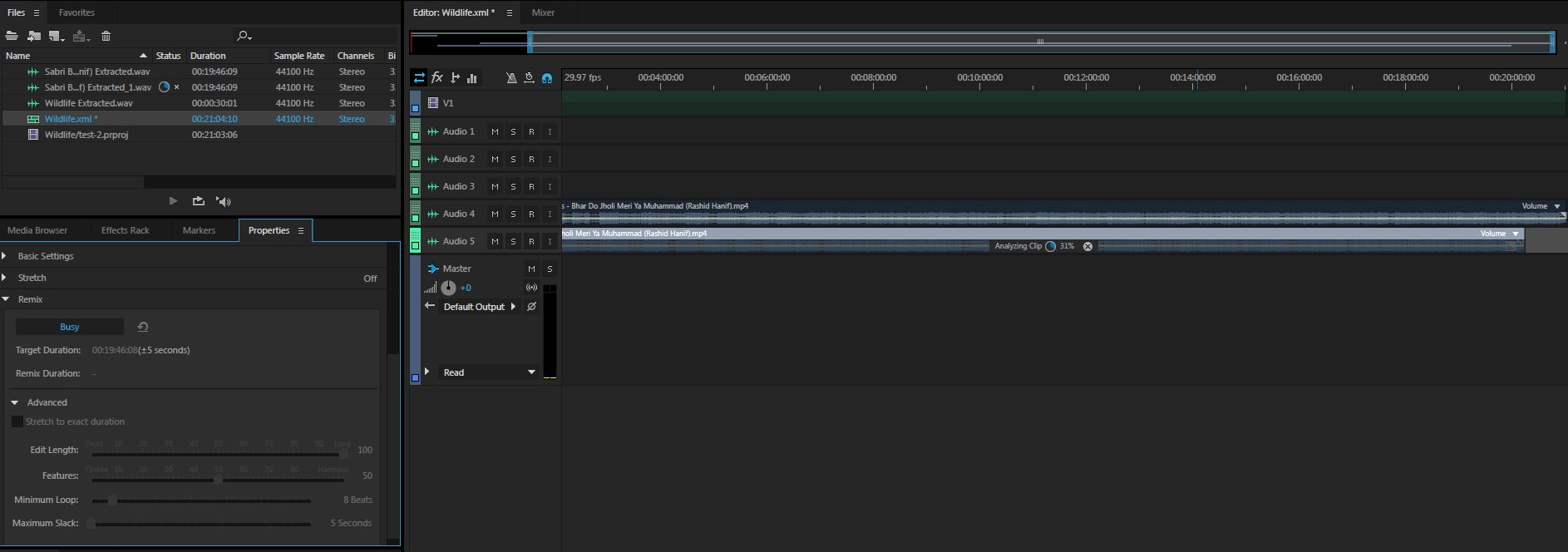Enable Stretch to exact duration checkbox
Viewport: 1568px width, 552px height.
(x=17, y=421)
